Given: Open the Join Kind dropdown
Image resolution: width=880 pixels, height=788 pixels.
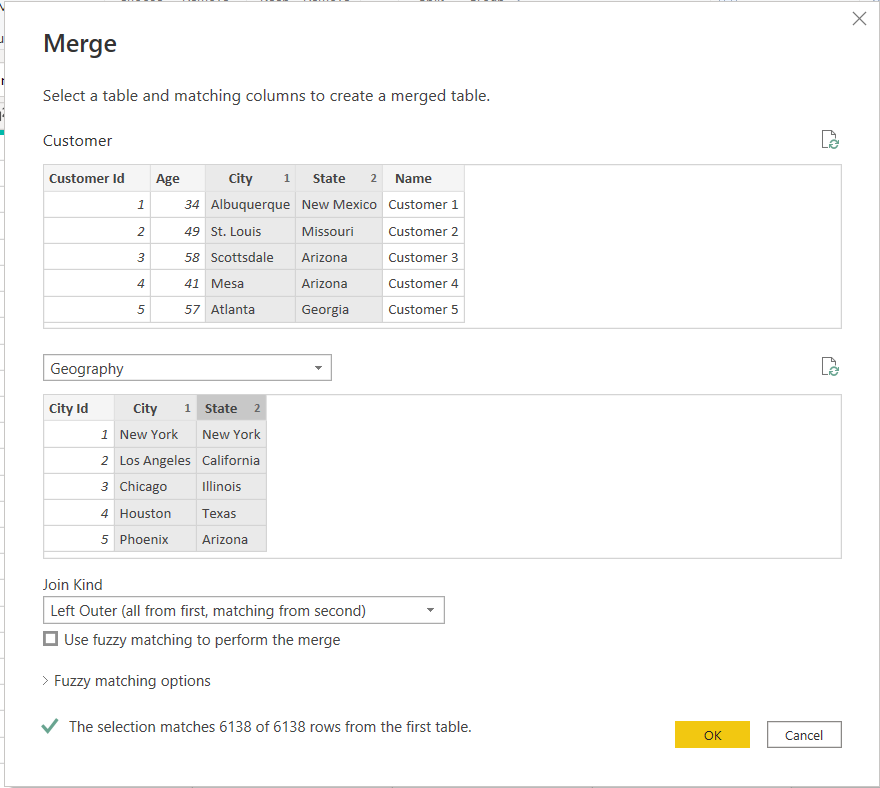Looking at the screenshot, I should click(244, 610).
